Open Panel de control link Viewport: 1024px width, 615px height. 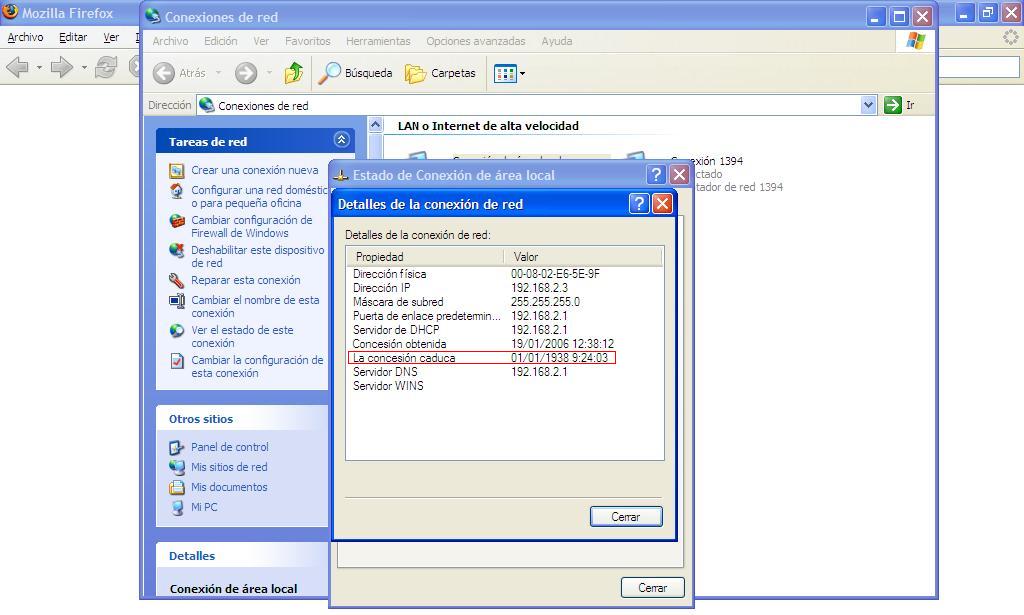tap(230, 447)
